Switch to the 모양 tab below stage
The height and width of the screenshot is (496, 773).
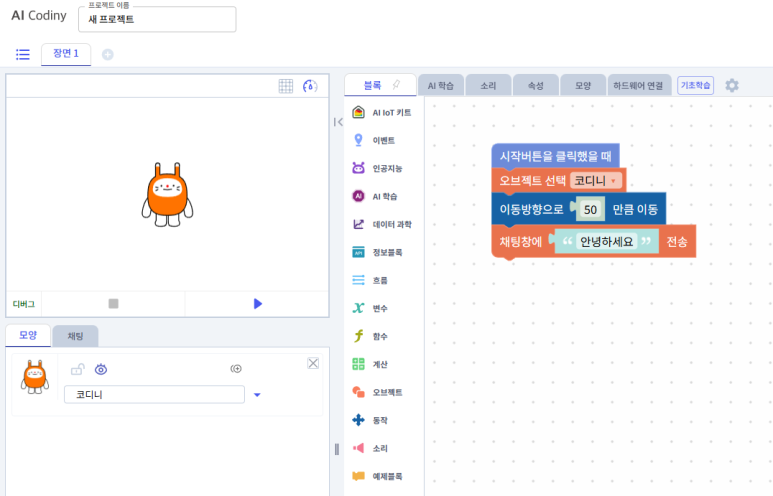point(28,335)
